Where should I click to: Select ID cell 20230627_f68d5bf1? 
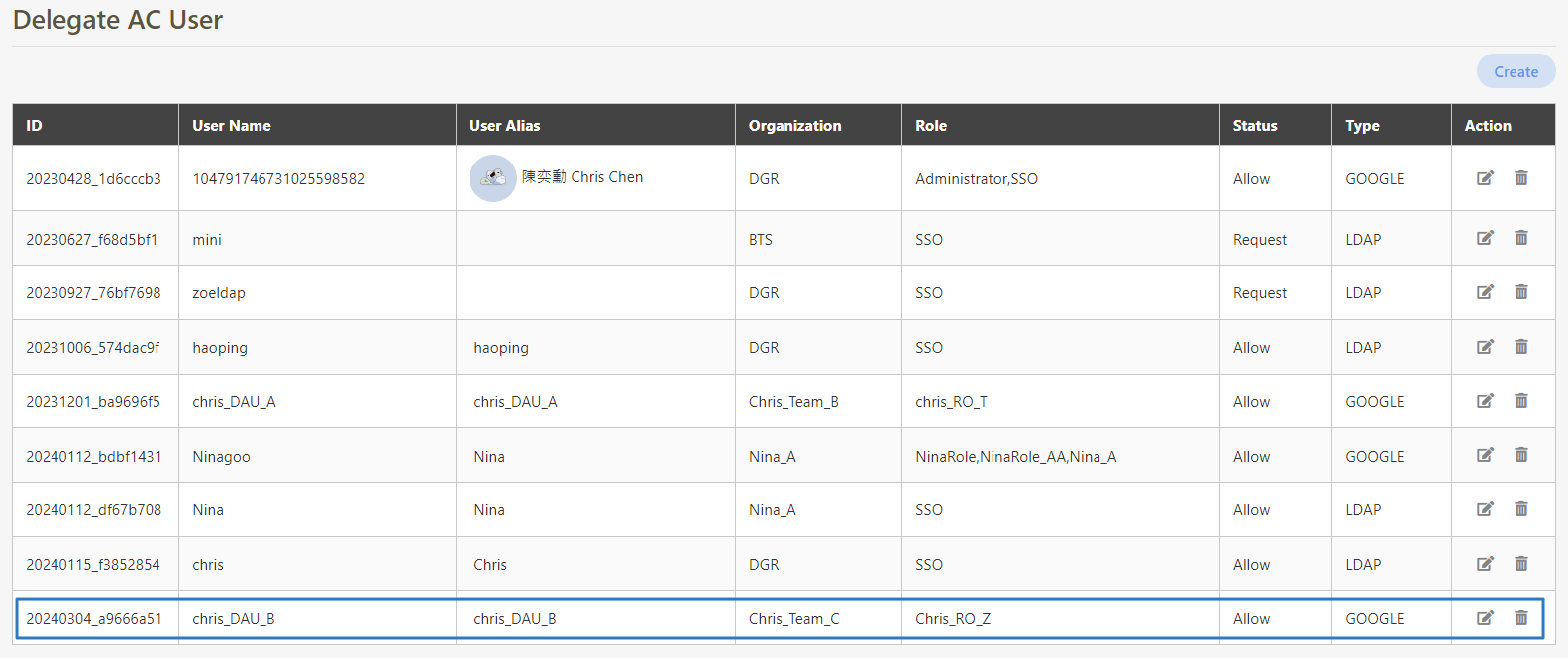tap(92, 240)
